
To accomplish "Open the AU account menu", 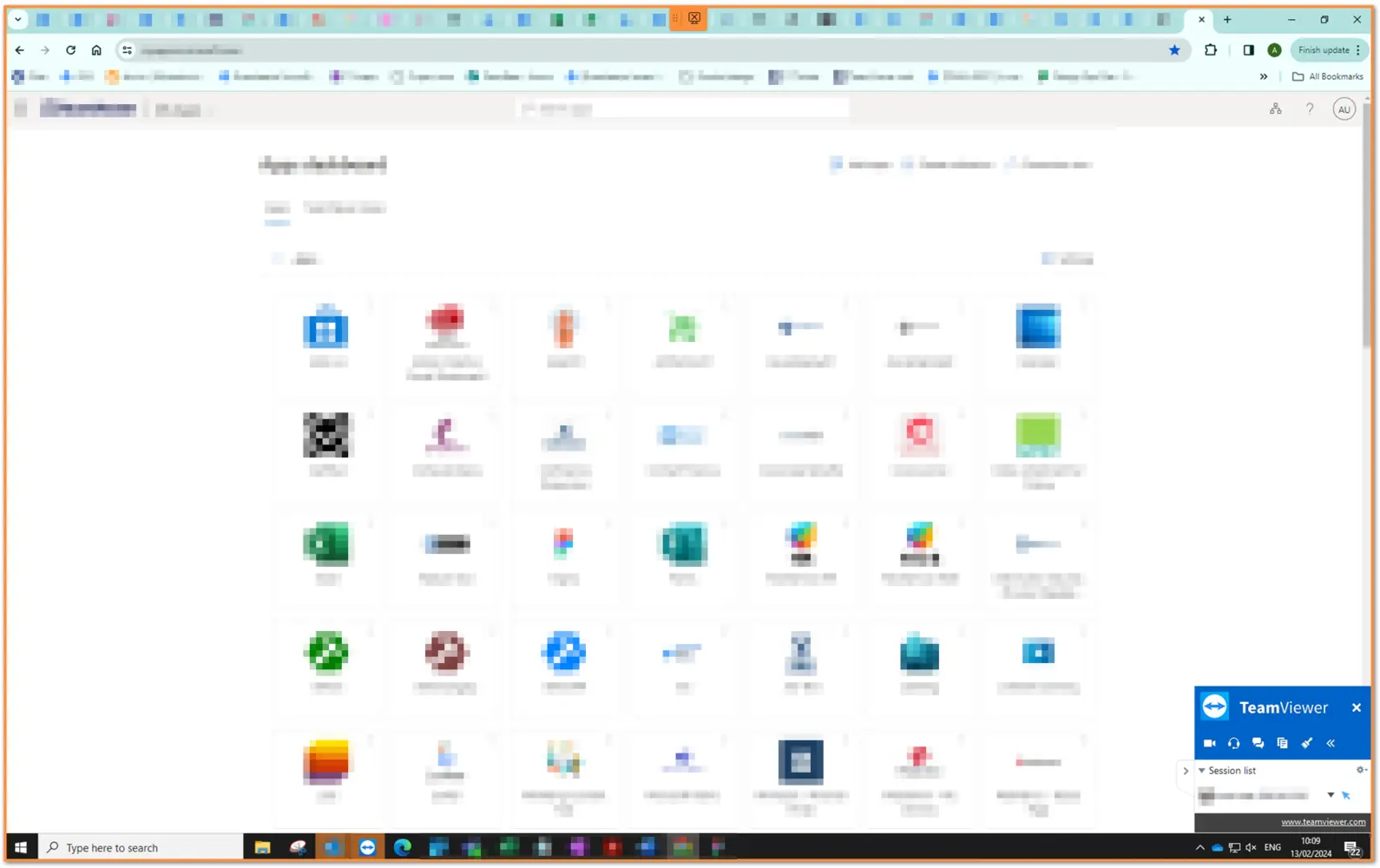I will (x=1344, y=109).
